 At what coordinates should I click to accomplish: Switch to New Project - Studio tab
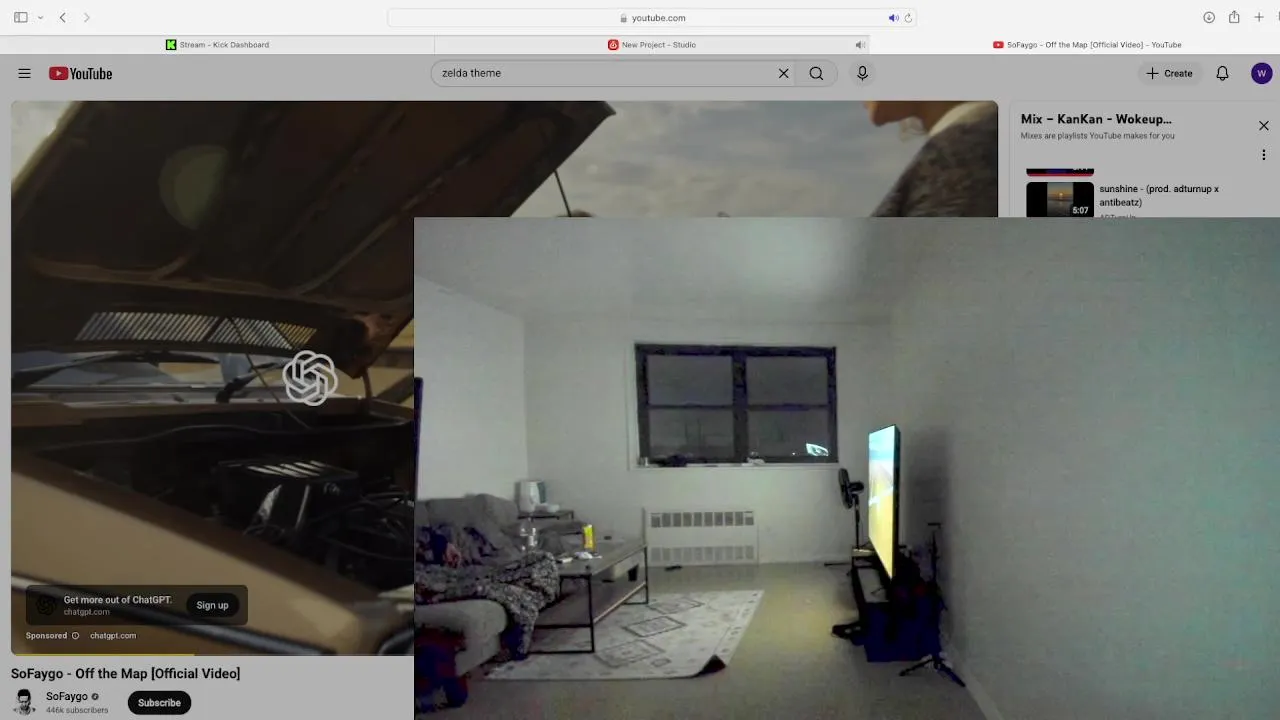click(x=652, y=45)
